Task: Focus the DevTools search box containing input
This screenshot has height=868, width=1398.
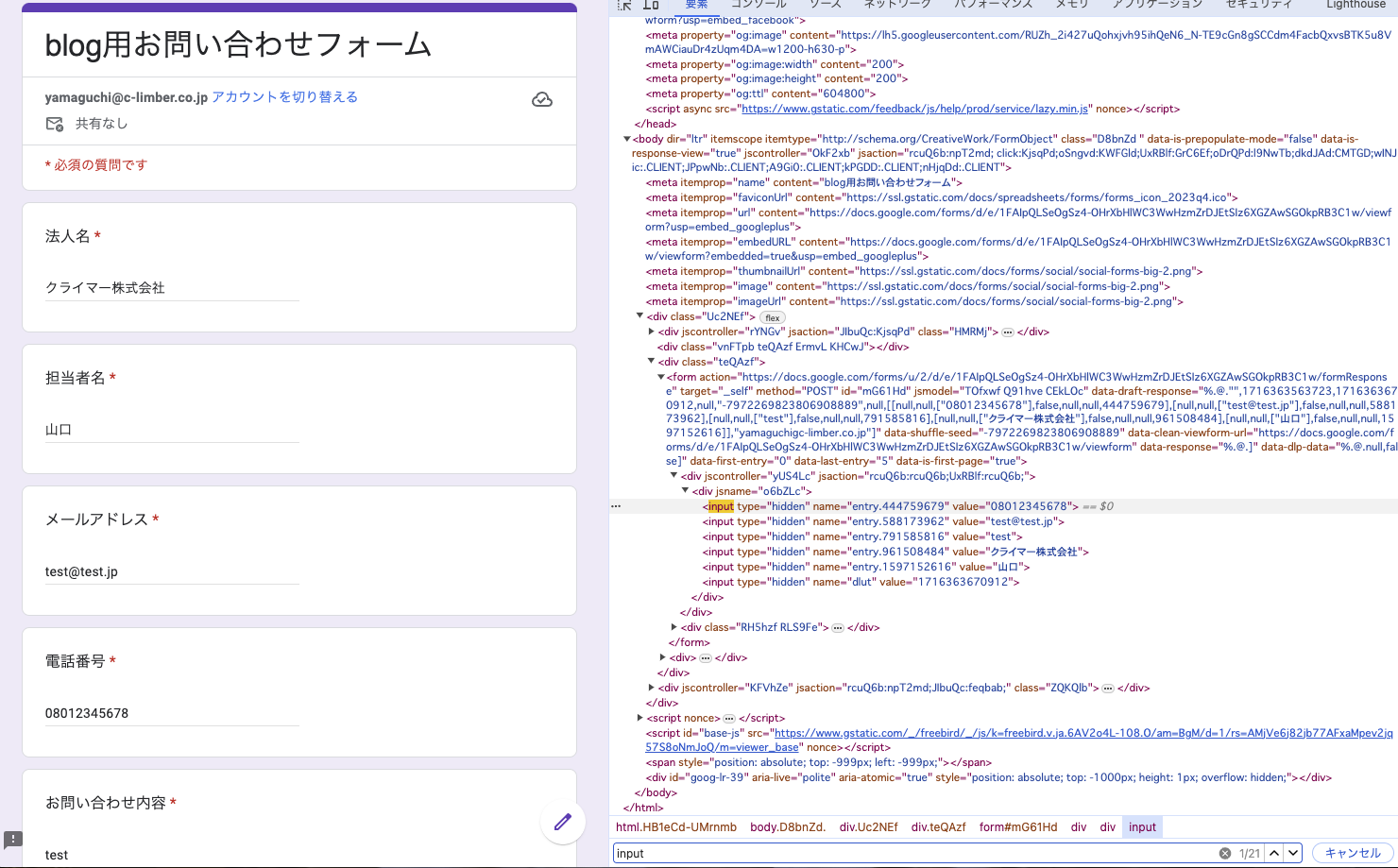Action: [x=914, y=853]
